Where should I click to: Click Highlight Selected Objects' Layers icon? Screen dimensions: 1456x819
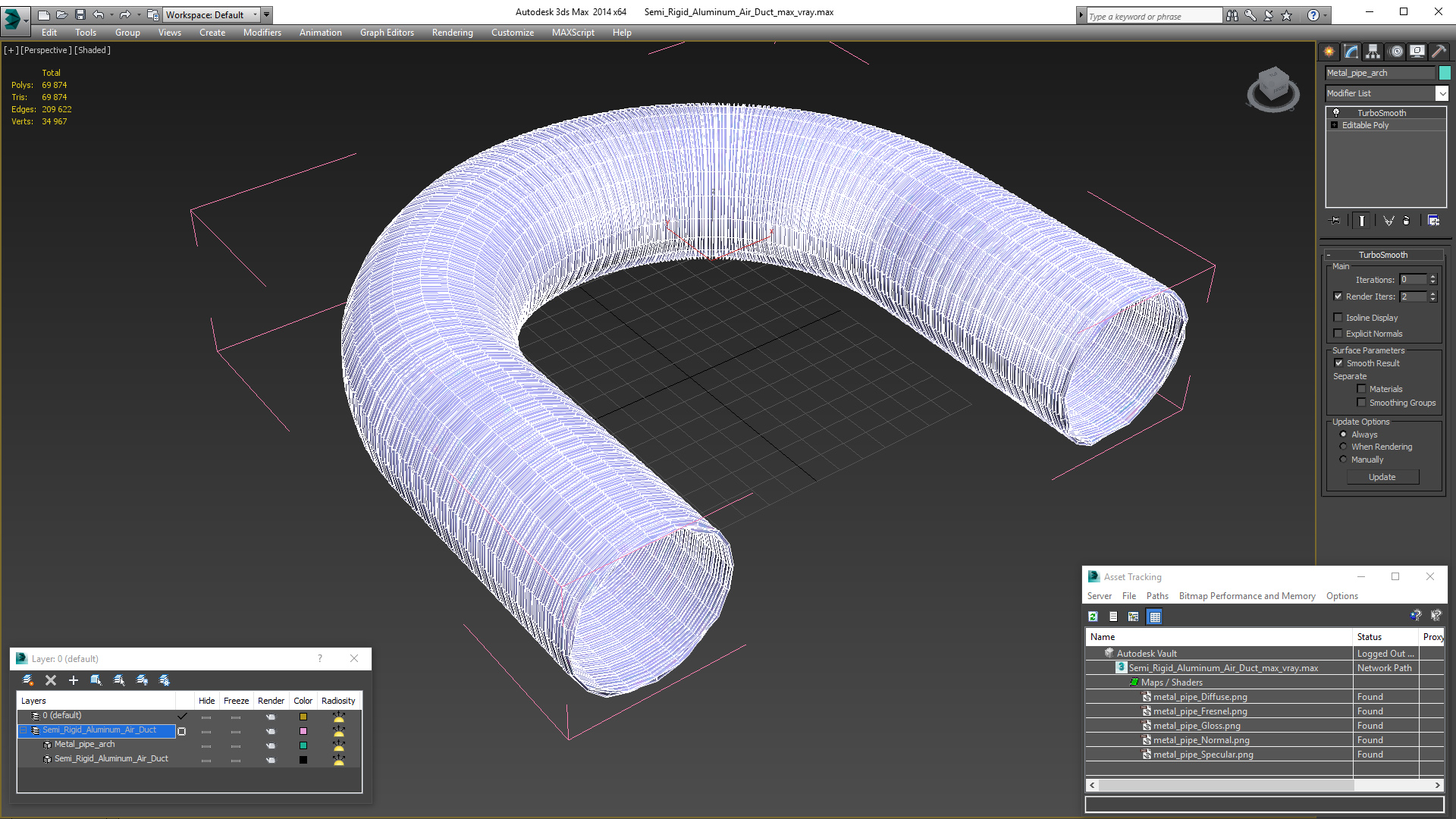(119, 680)
